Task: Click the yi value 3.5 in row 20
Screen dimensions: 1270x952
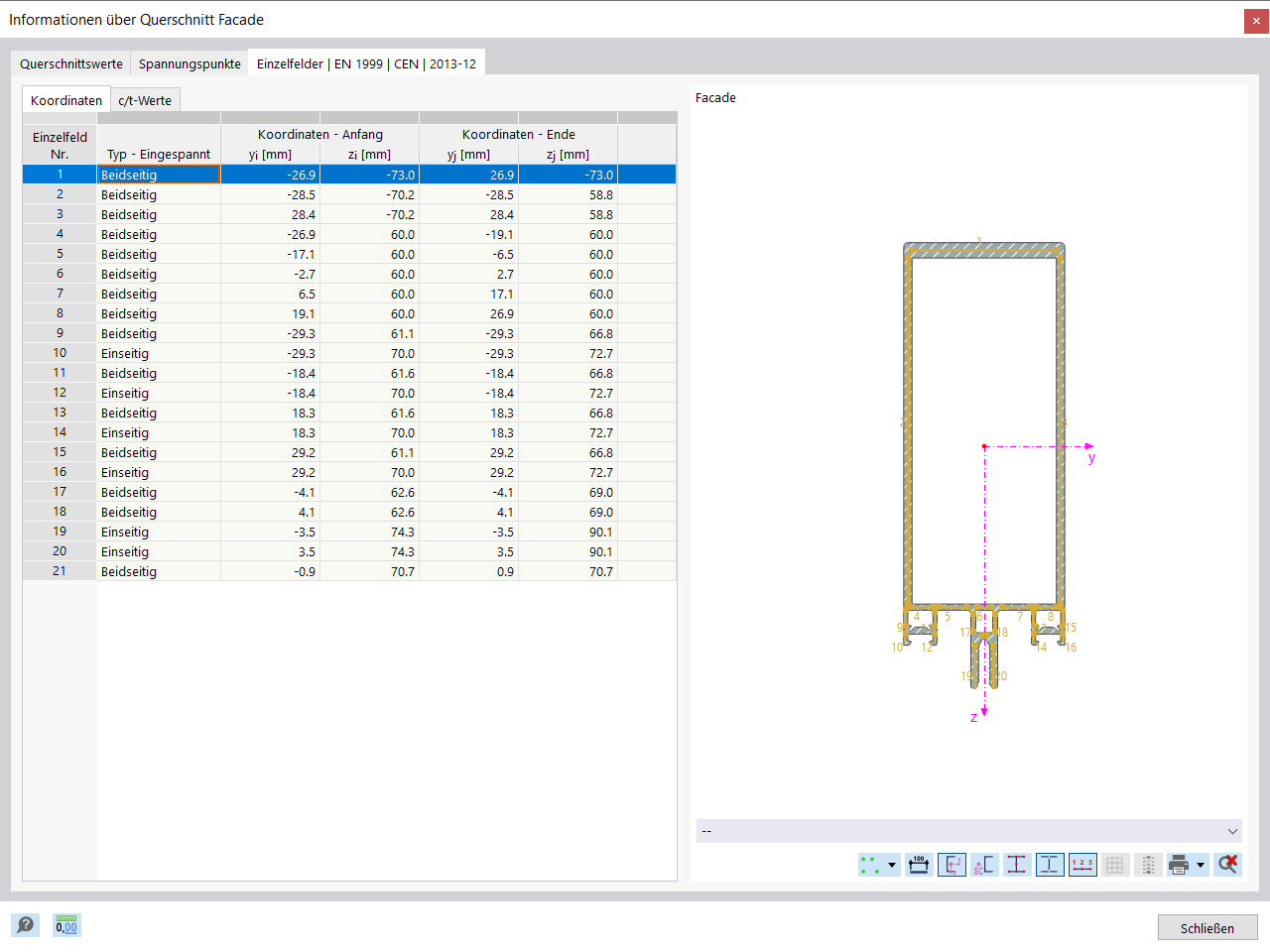Action: pos(270,551)
